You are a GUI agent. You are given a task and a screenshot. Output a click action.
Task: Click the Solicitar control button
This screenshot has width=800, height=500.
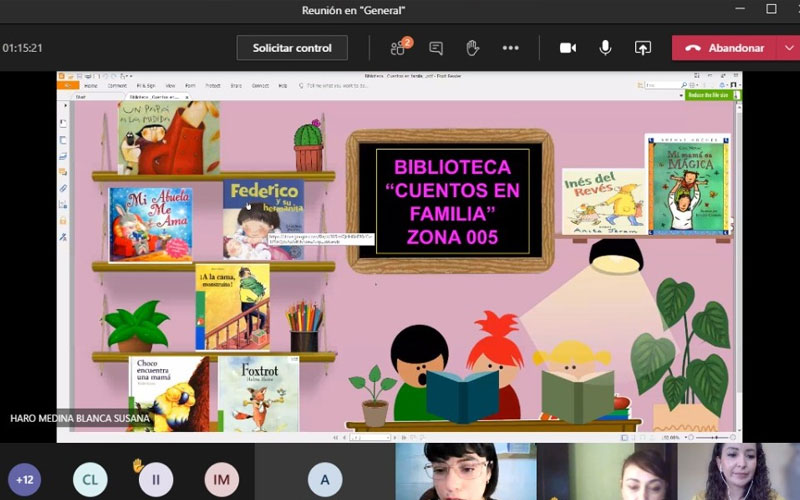pyautogui.click(x=292, y=48)
